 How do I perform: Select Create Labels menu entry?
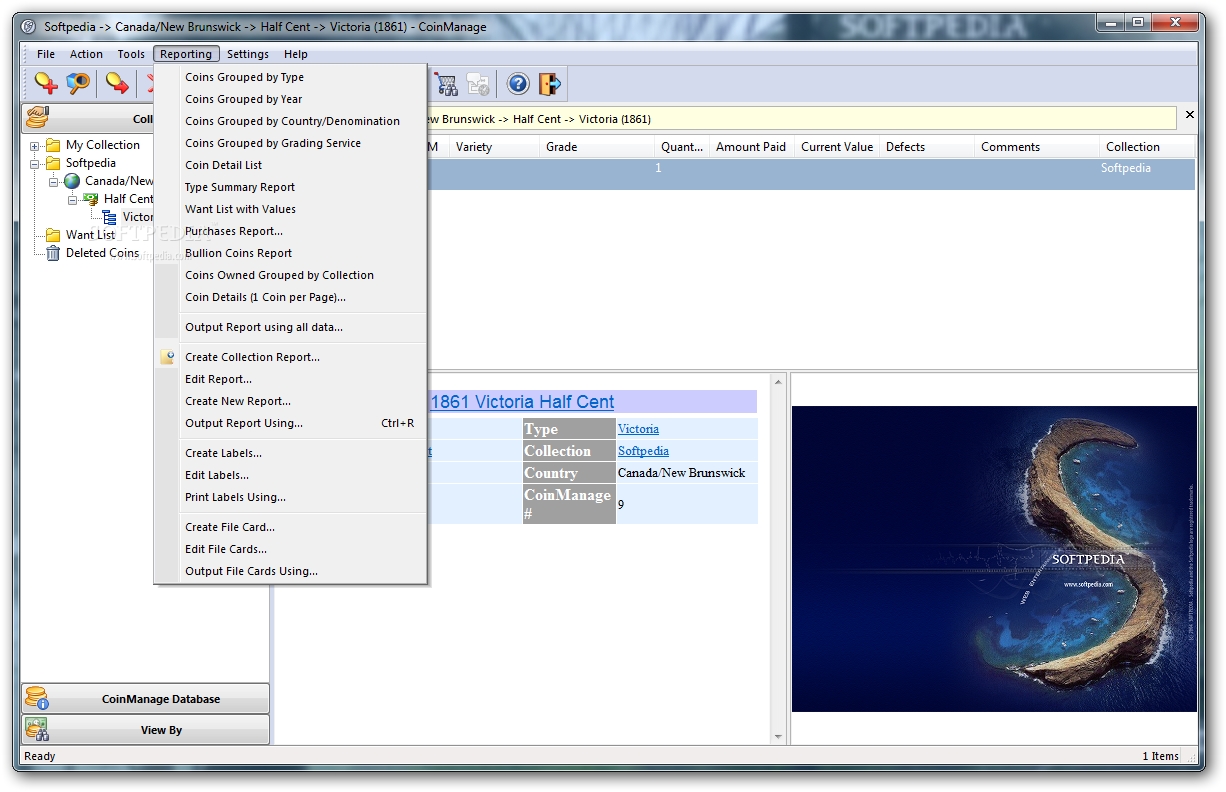click(291, 453)
